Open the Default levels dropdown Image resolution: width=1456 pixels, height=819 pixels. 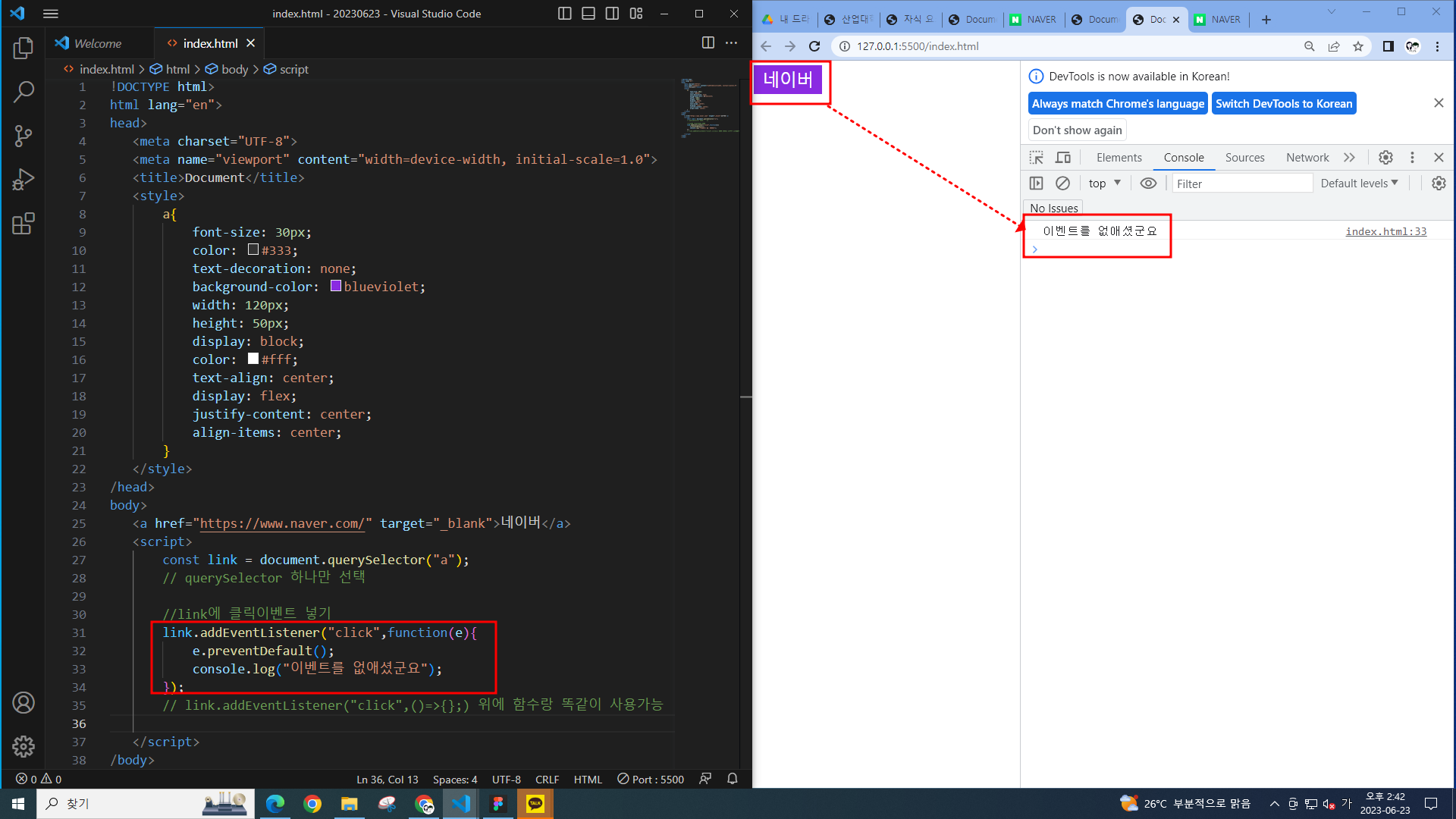(1359, 184)
